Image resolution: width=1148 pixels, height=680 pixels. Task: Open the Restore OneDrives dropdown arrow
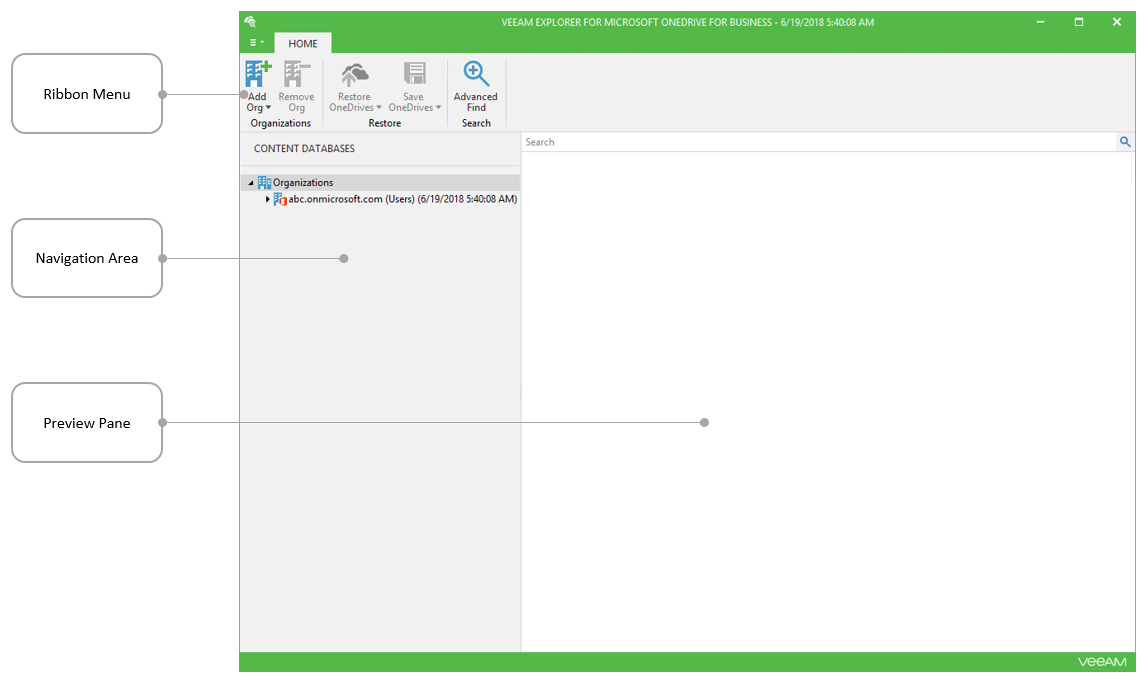click(x=379, y=108)
